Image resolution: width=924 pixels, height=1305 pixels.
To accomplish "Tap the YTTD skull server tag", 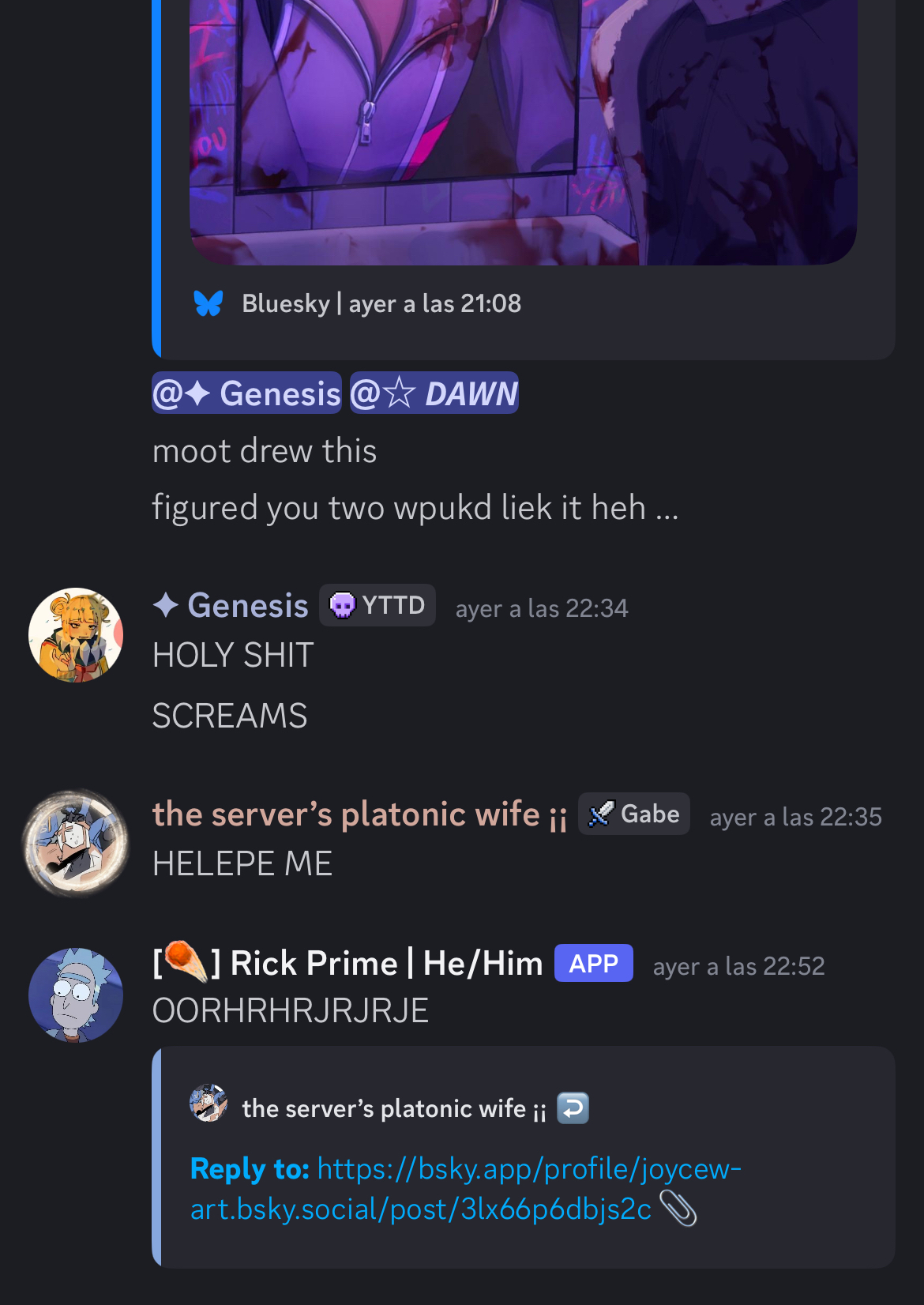I will (377, 605).
